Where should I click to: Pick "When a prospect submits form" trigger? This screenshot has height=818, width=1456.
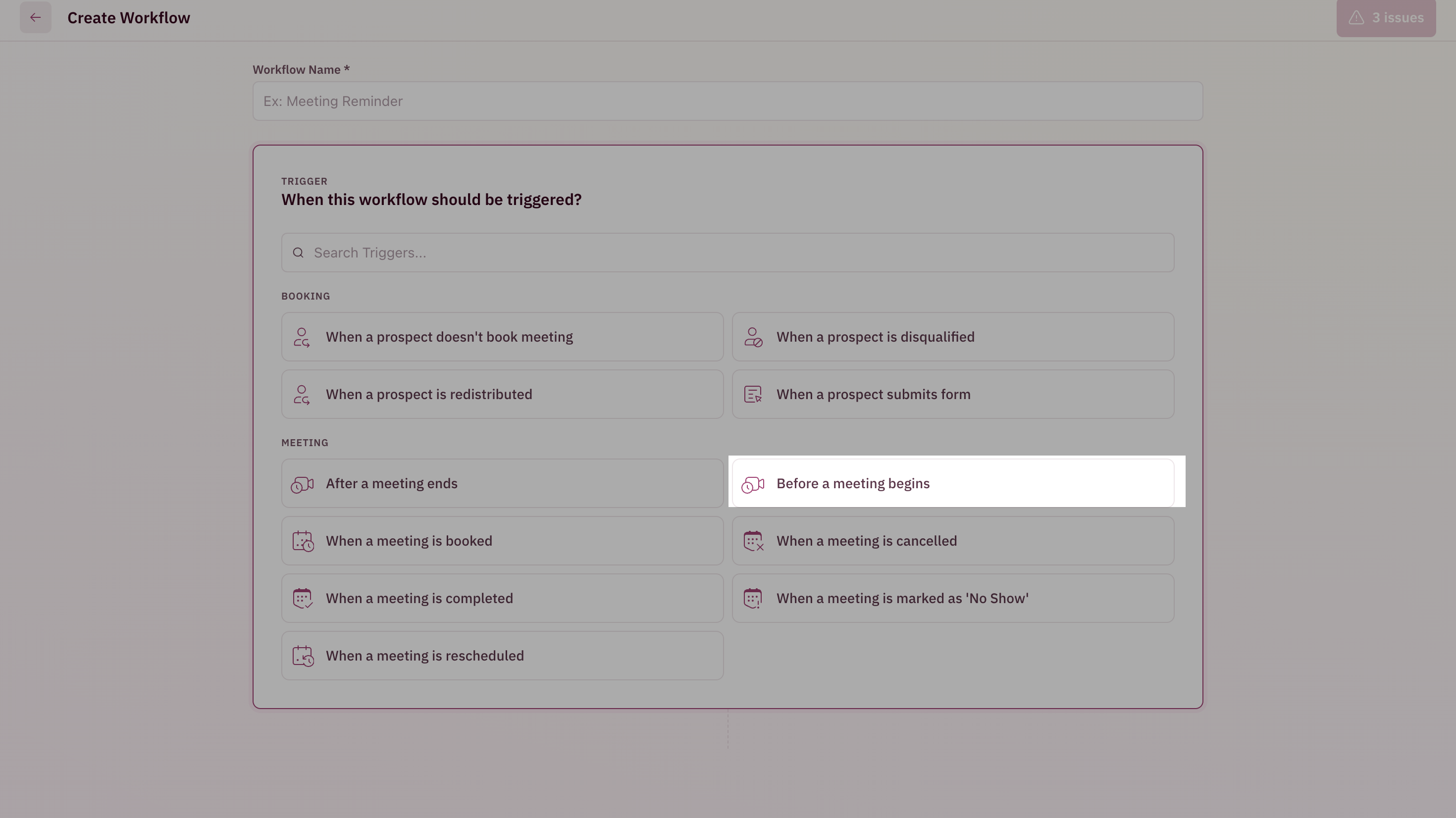(x=952, y=395)
